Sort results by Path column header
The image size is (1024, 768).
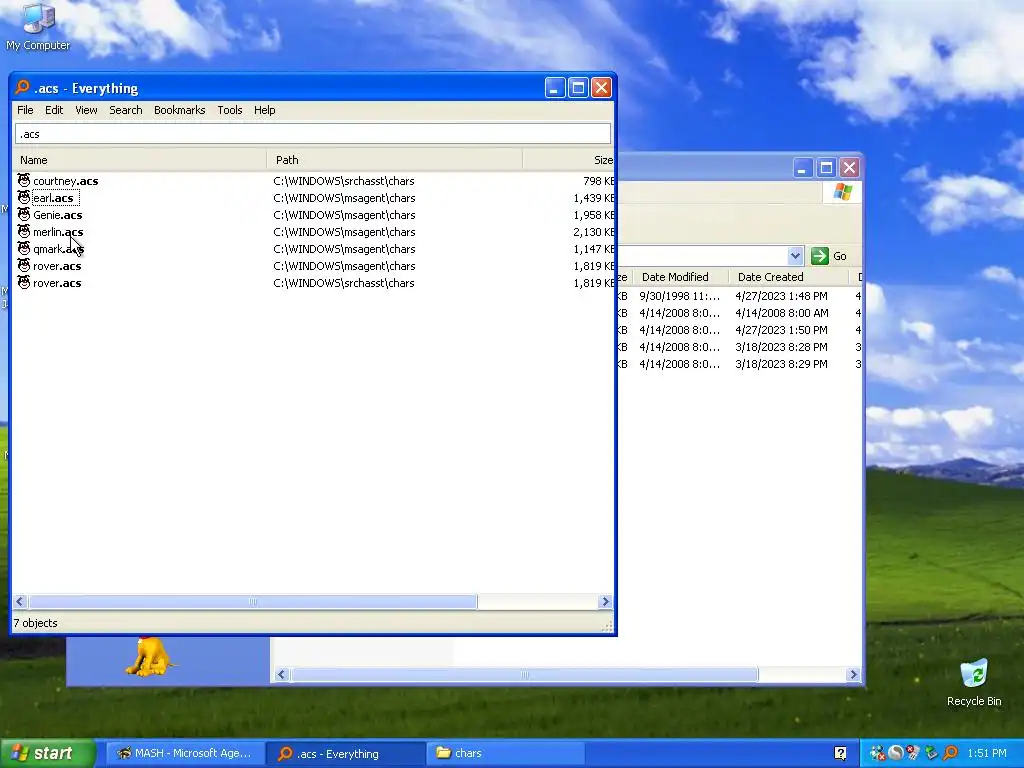point(394,160)
